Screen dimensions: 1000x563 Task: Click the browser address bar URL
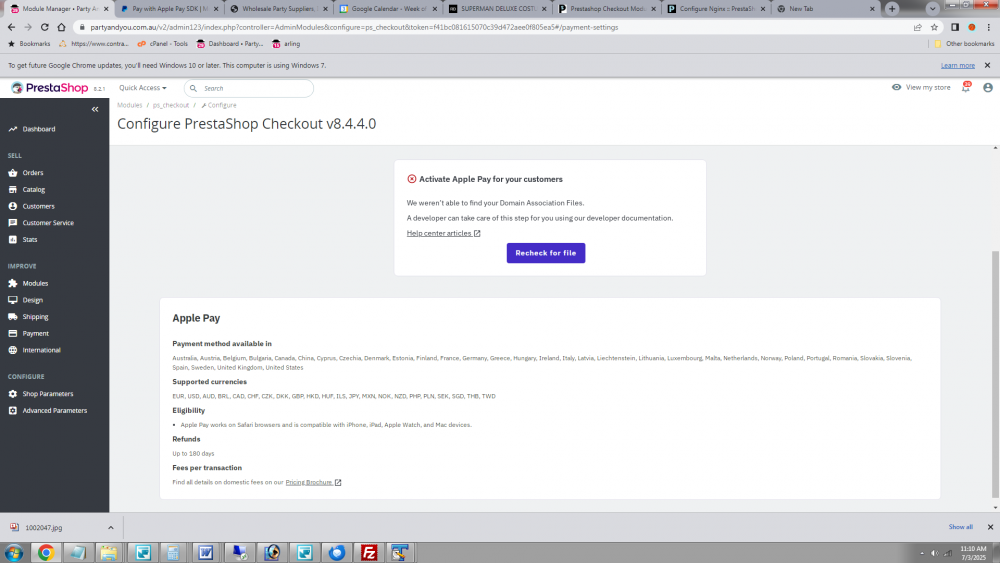click(354, 27)
